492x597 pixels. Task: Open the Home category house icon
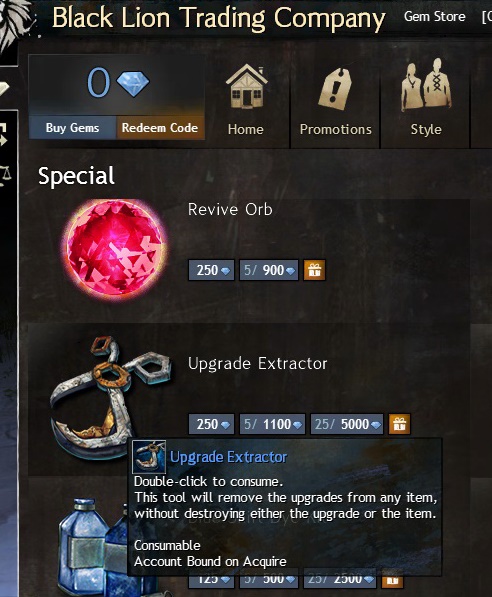click(246, 86)
